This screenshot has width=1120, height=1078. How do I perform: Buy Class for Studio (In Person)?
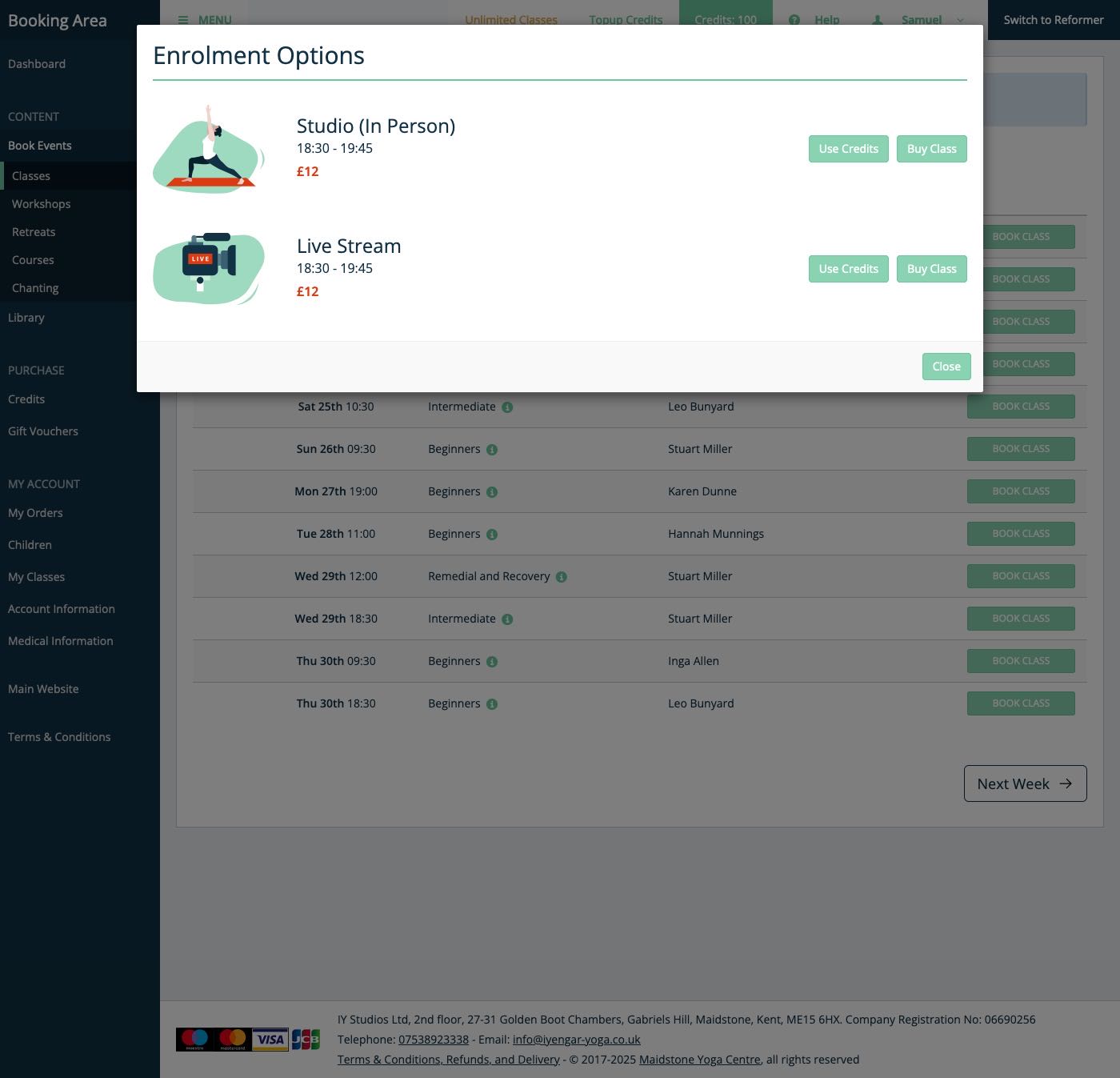coord(931,149)
